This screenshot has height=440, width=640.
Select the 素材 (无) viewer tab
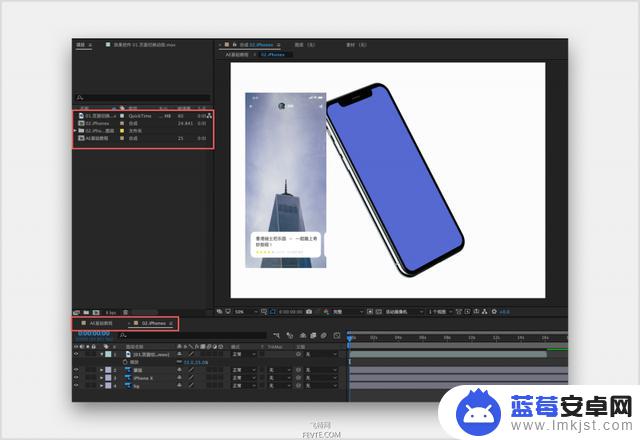356,45
